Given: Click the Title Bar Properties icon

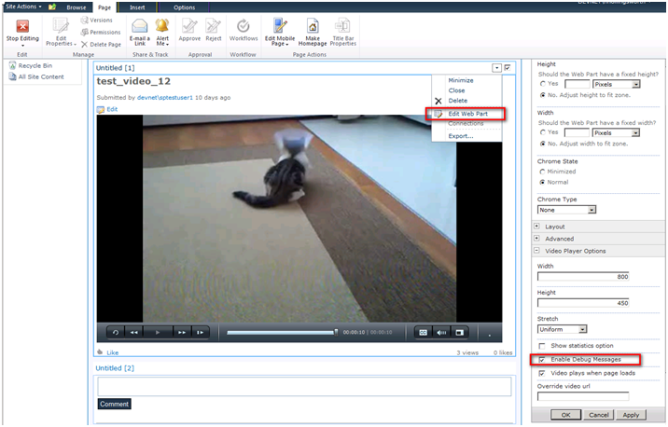Looking at the screenshot, I should pyautogui.click(x=343, y=27).
